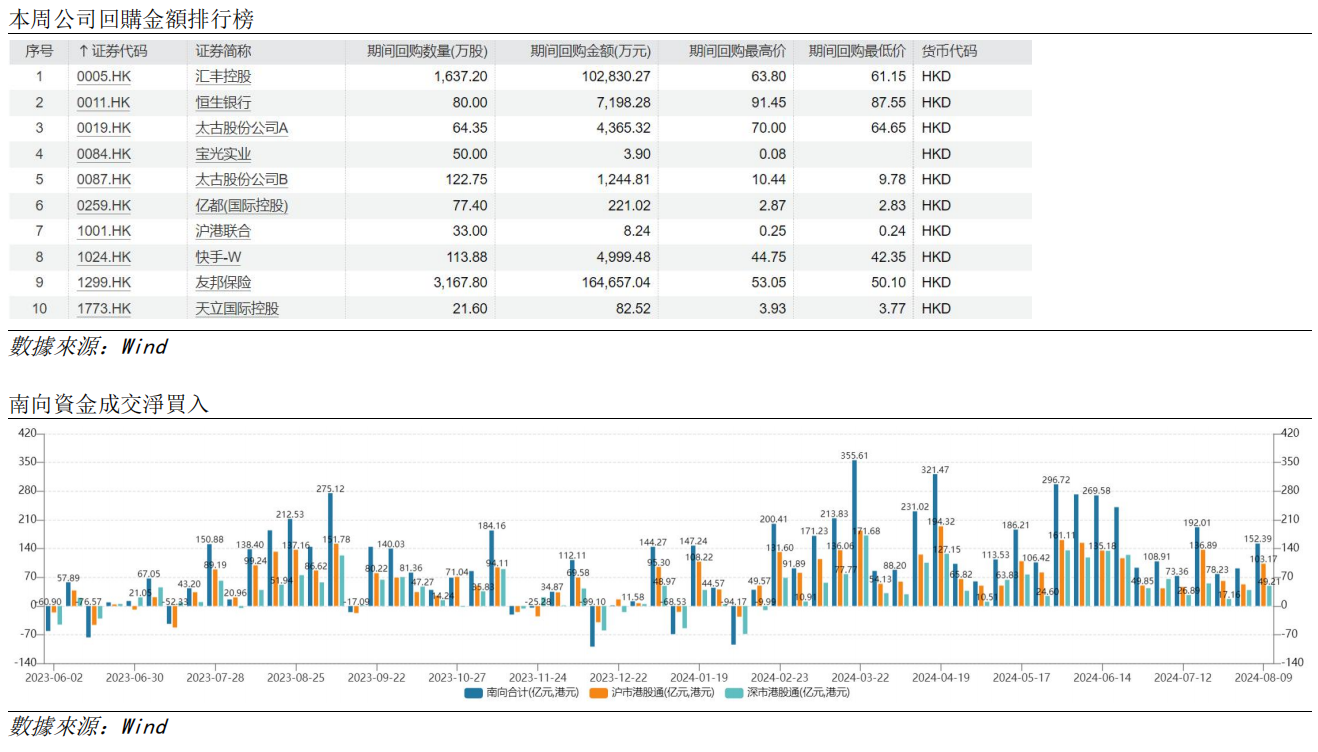Select row 4 宝光实业 in table
The image size is (1318, 752).
(223, 154)
